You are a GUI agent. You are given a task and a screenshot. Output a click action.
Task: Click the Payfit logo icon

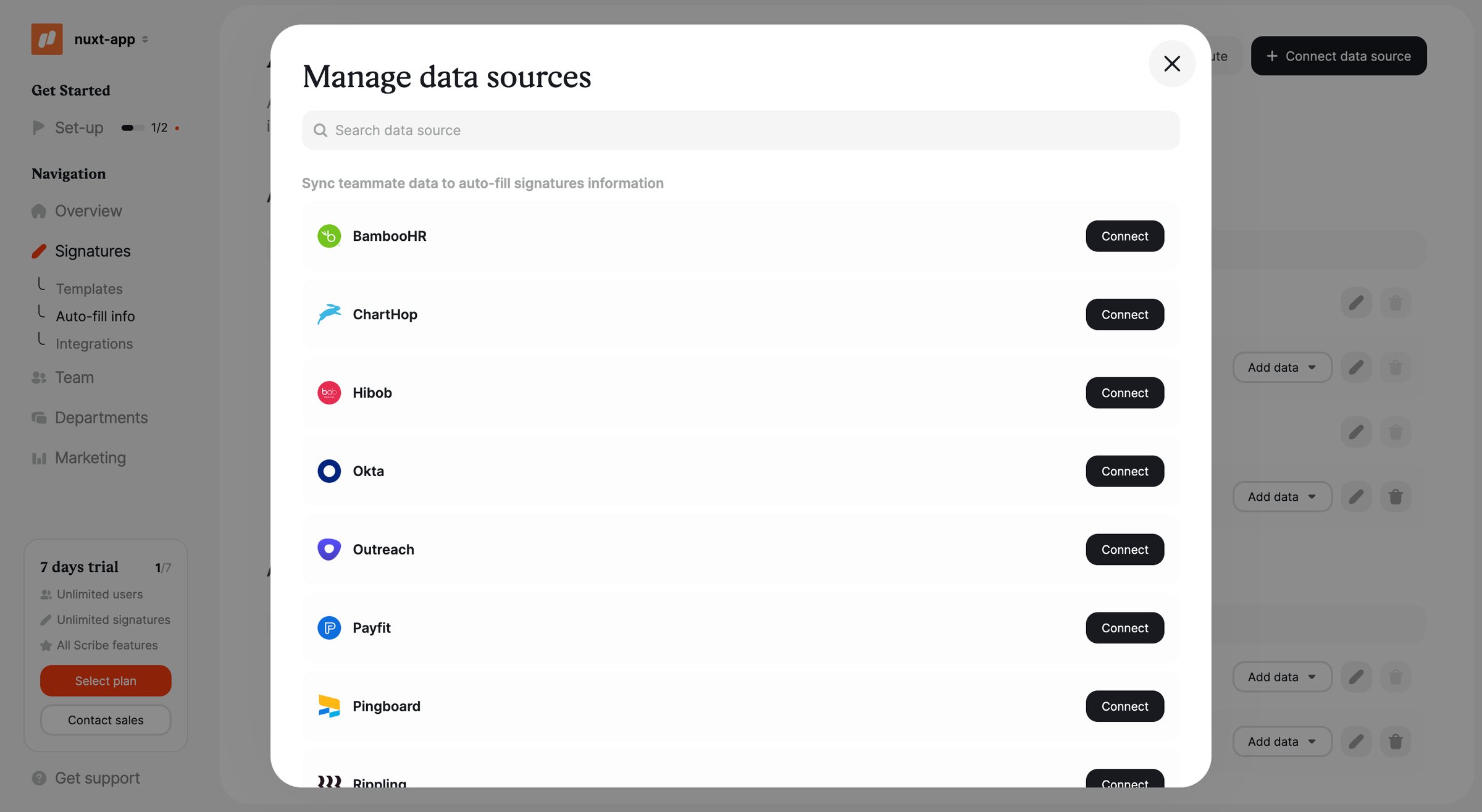tap(329, 628)
